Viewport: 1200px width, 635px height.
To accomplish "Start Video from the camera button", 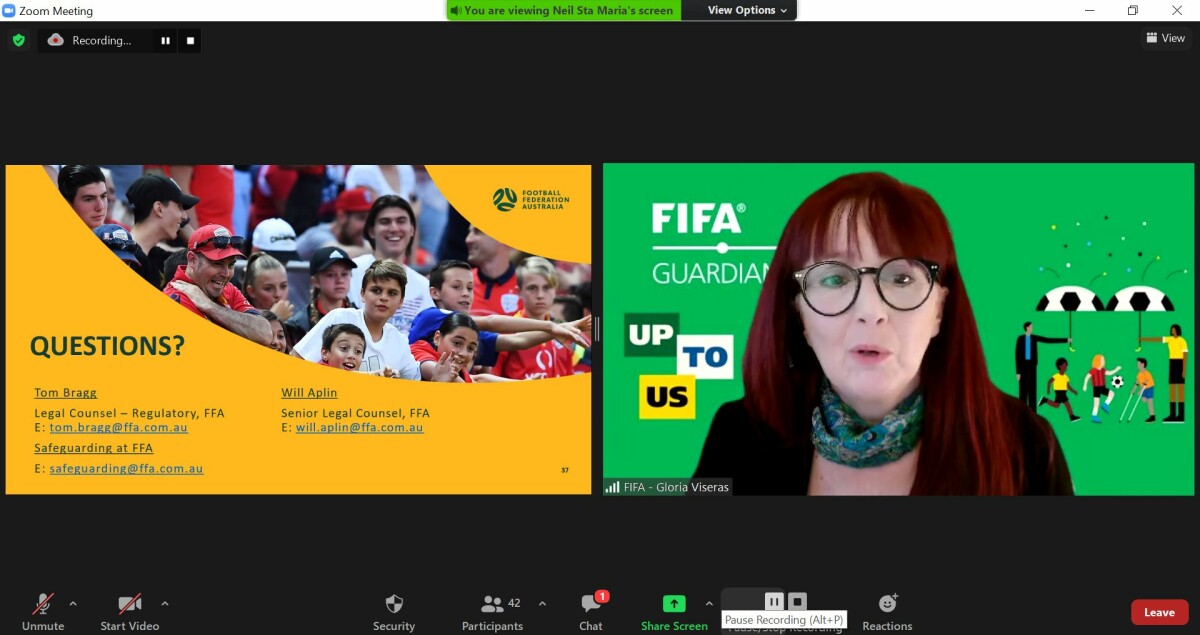I will [130, 611].
